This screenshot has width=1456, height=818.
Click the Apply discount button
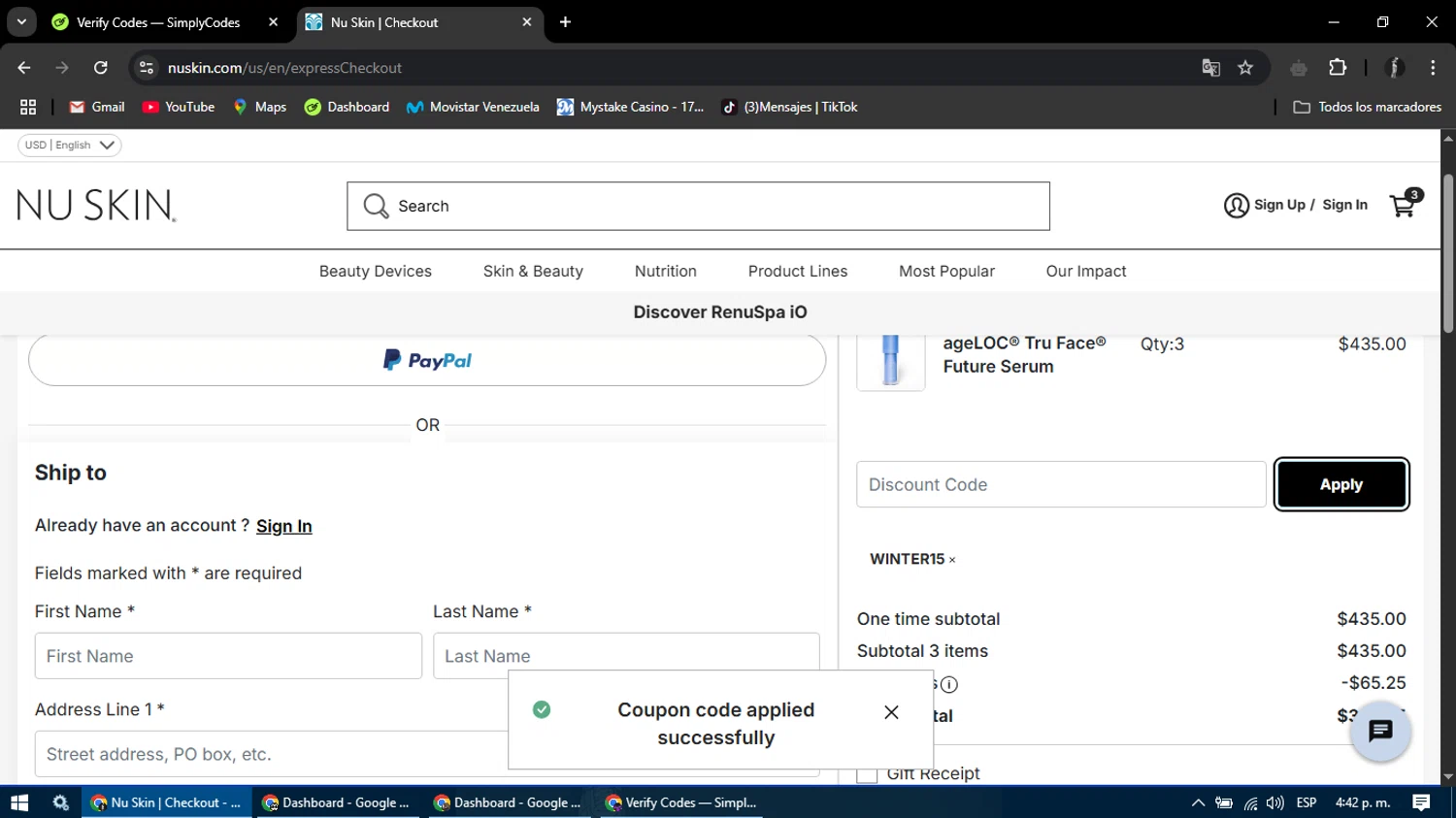click(x=1341, y=484)
